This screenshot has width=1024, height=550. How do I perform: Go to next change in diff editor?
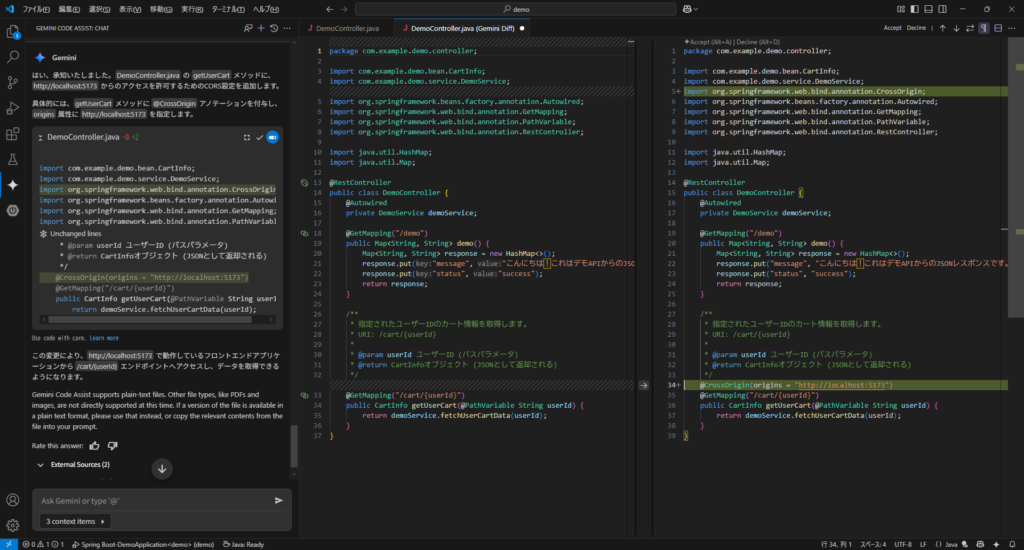point(956,28)
